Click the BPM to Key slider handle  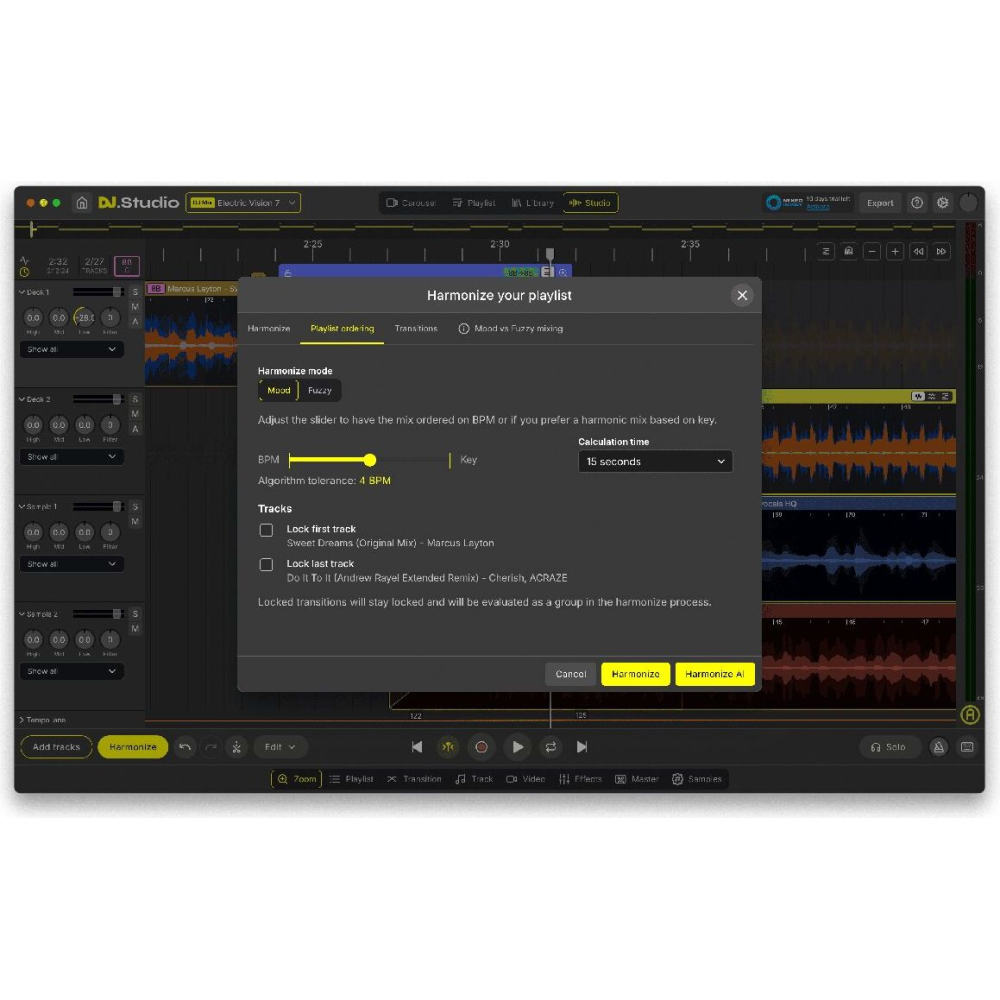[x=370, y=460]
